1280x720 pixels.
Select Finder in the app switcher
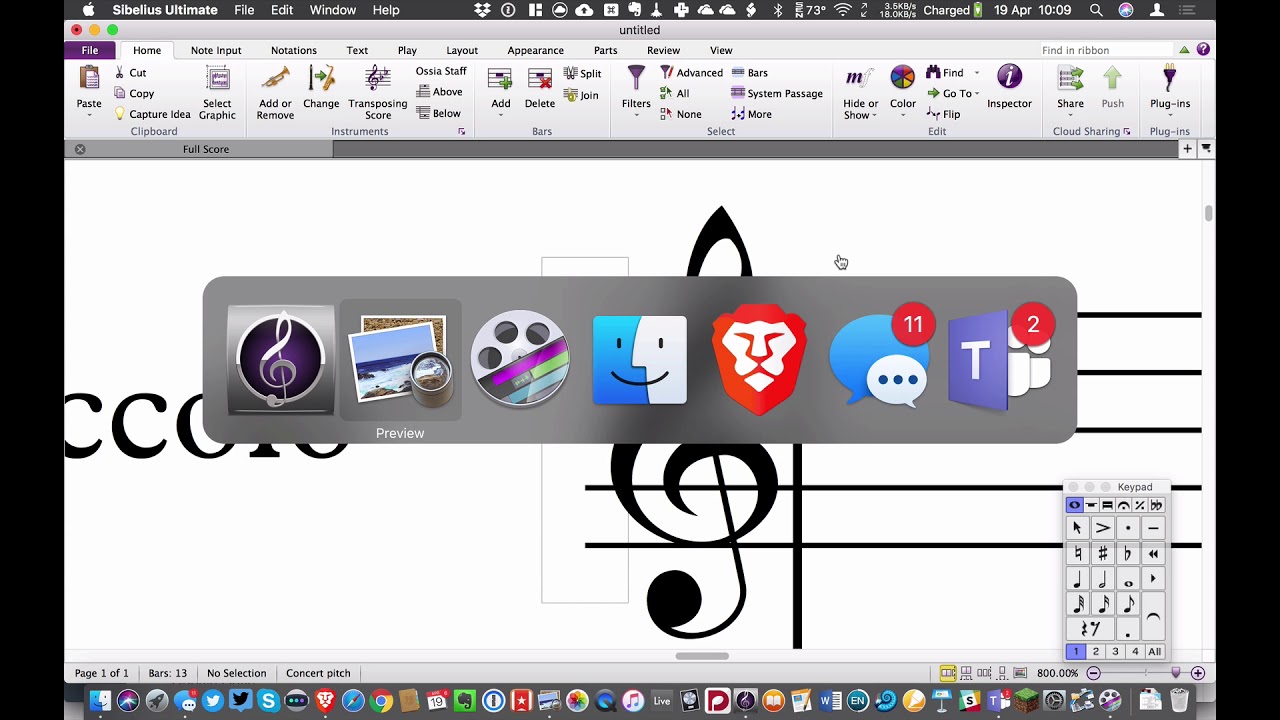(640, 360)
